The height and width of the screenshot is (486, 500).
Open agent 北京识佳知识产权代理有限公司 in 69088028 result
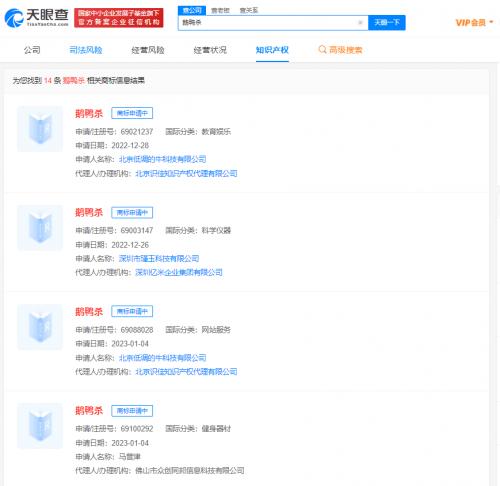point(186,372)
